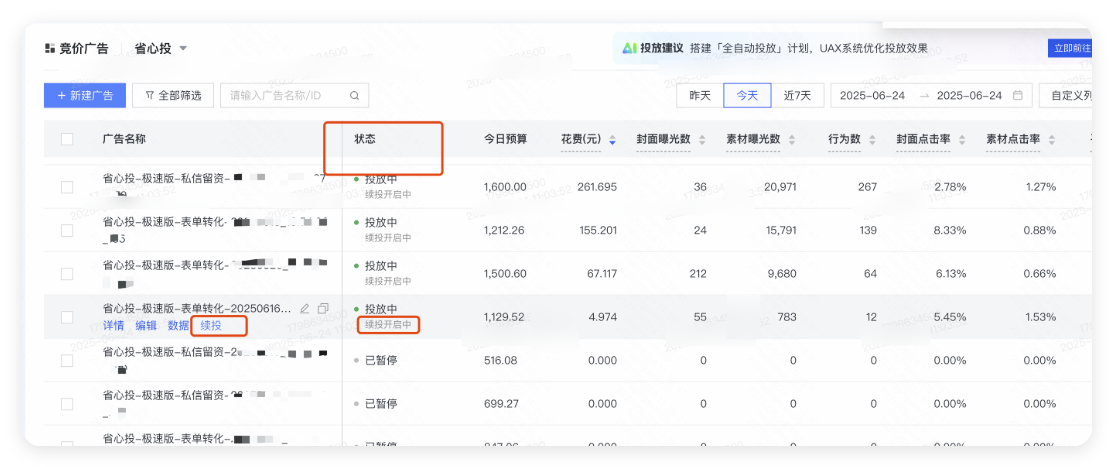This screenshot has height=467, width=1113.
Task: Open the 数据 link in the highlighted row
Action: click(178, 326)
